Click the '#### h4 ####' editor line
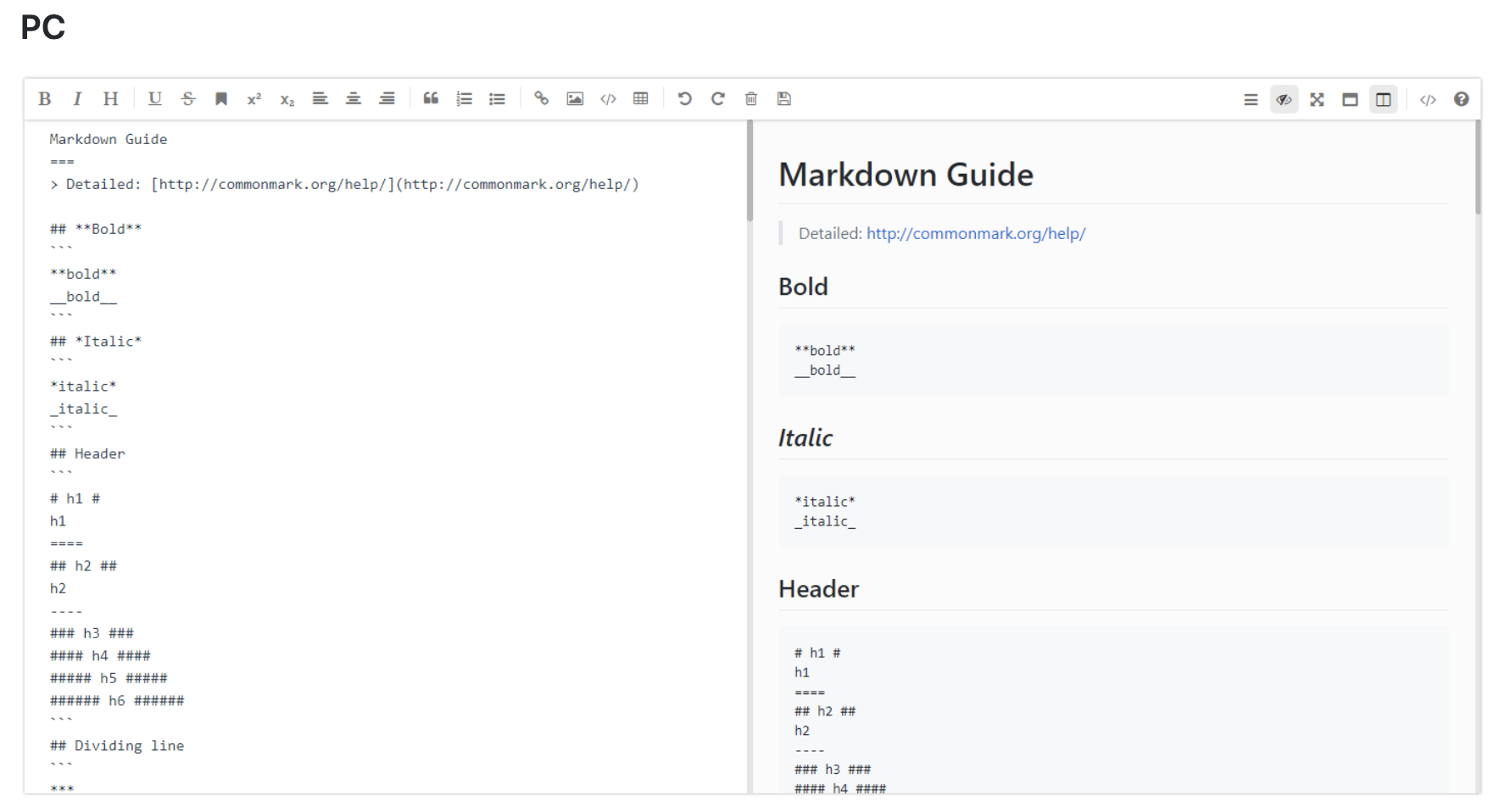1499x812 pixels. [x=100, y=656]
